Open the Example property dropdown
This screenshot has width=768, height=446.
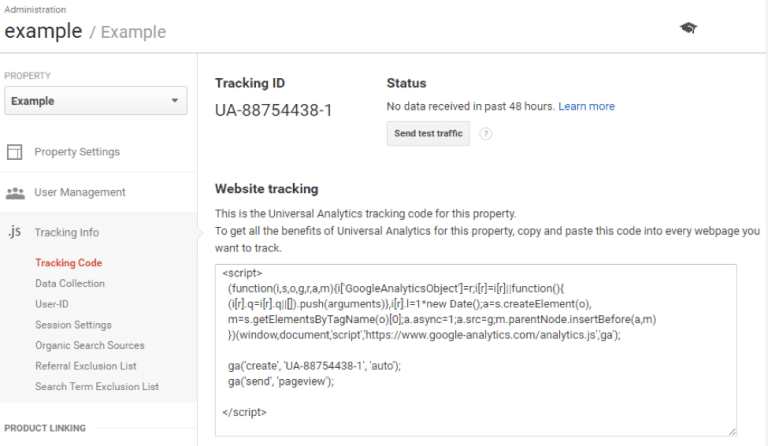point(95,101)
